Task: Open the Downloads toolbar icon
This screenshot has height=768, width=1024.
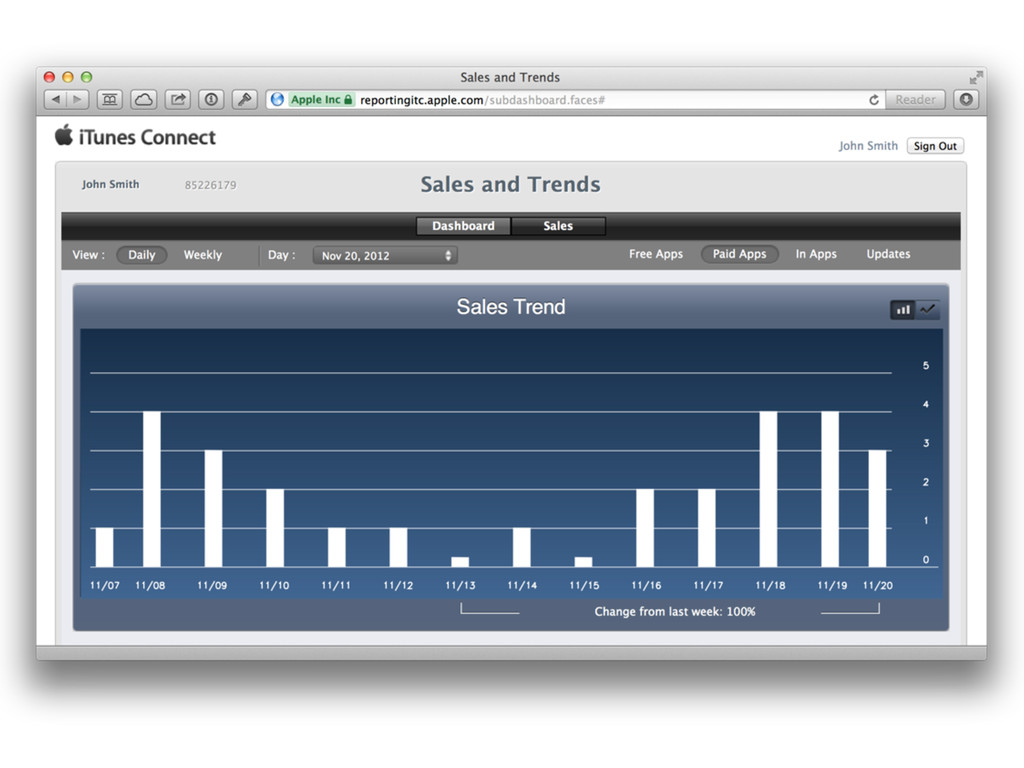Action: click(x=966, y=99)
